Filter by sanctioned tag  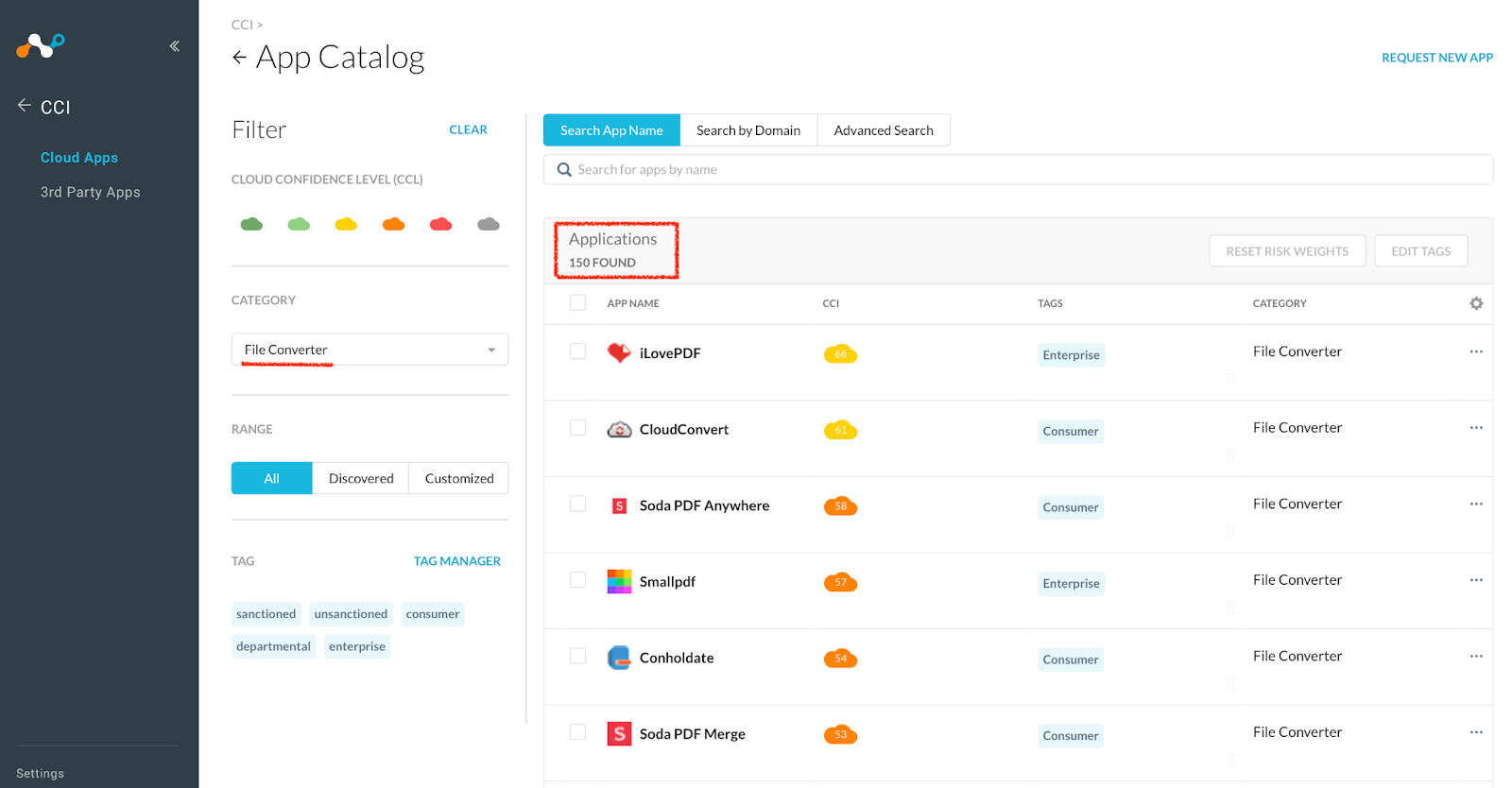click(x=266, y=614)
